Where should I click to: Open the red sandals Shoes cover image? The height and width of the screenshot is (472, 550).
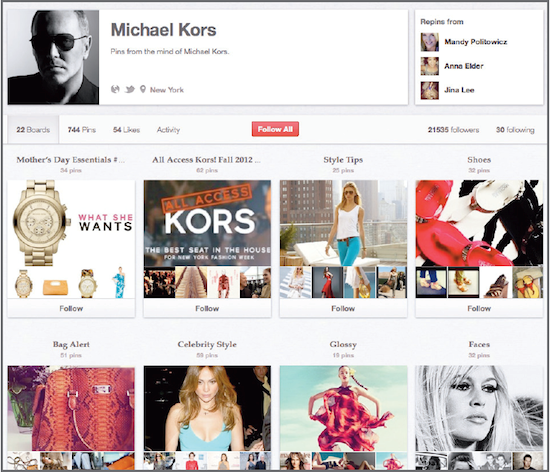(479, 223)
